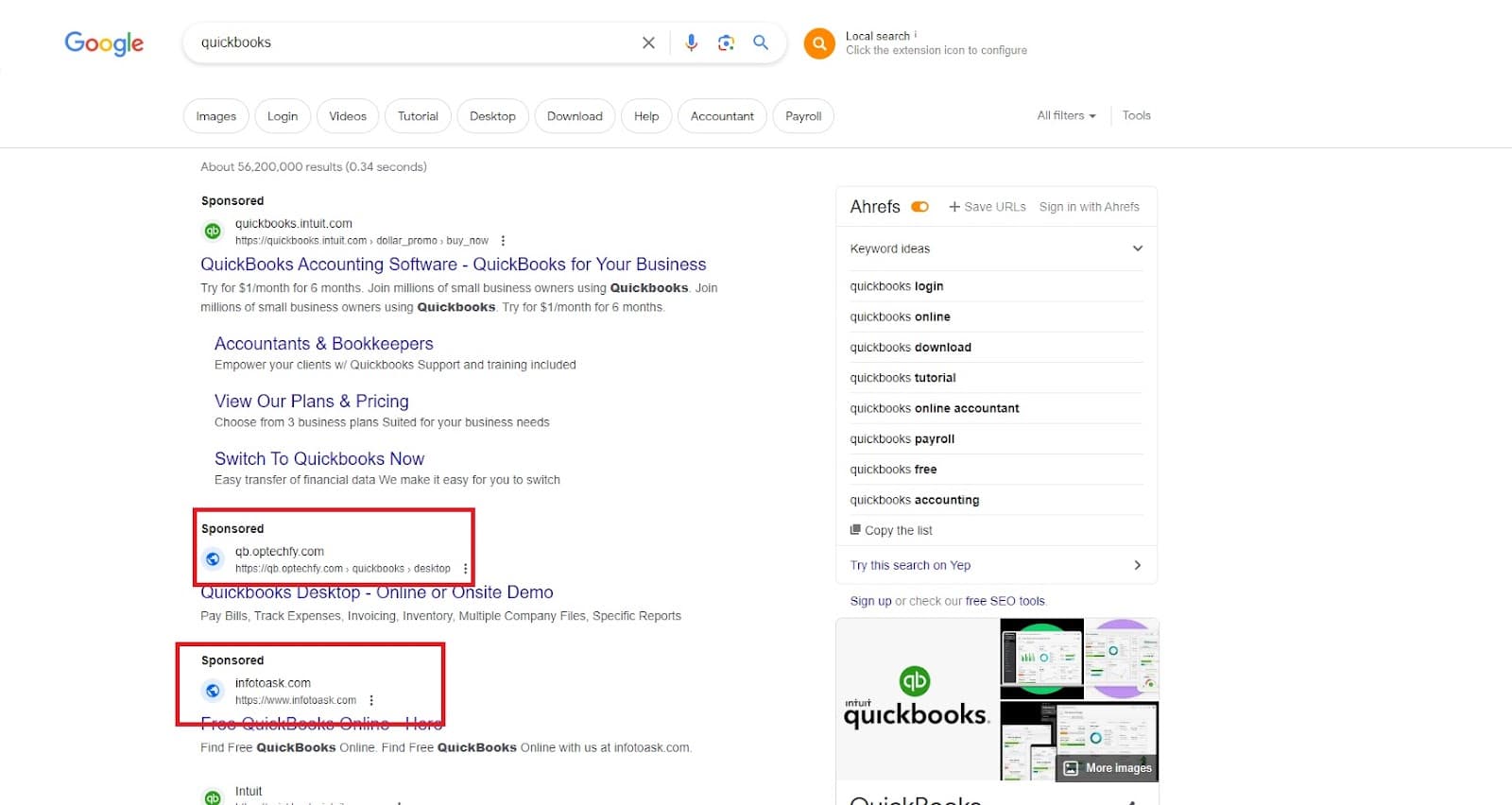Screen dimensions: 1512x805
Task: Select keyword idea quickbooks online accountant
Action: (x=935, y=408)
